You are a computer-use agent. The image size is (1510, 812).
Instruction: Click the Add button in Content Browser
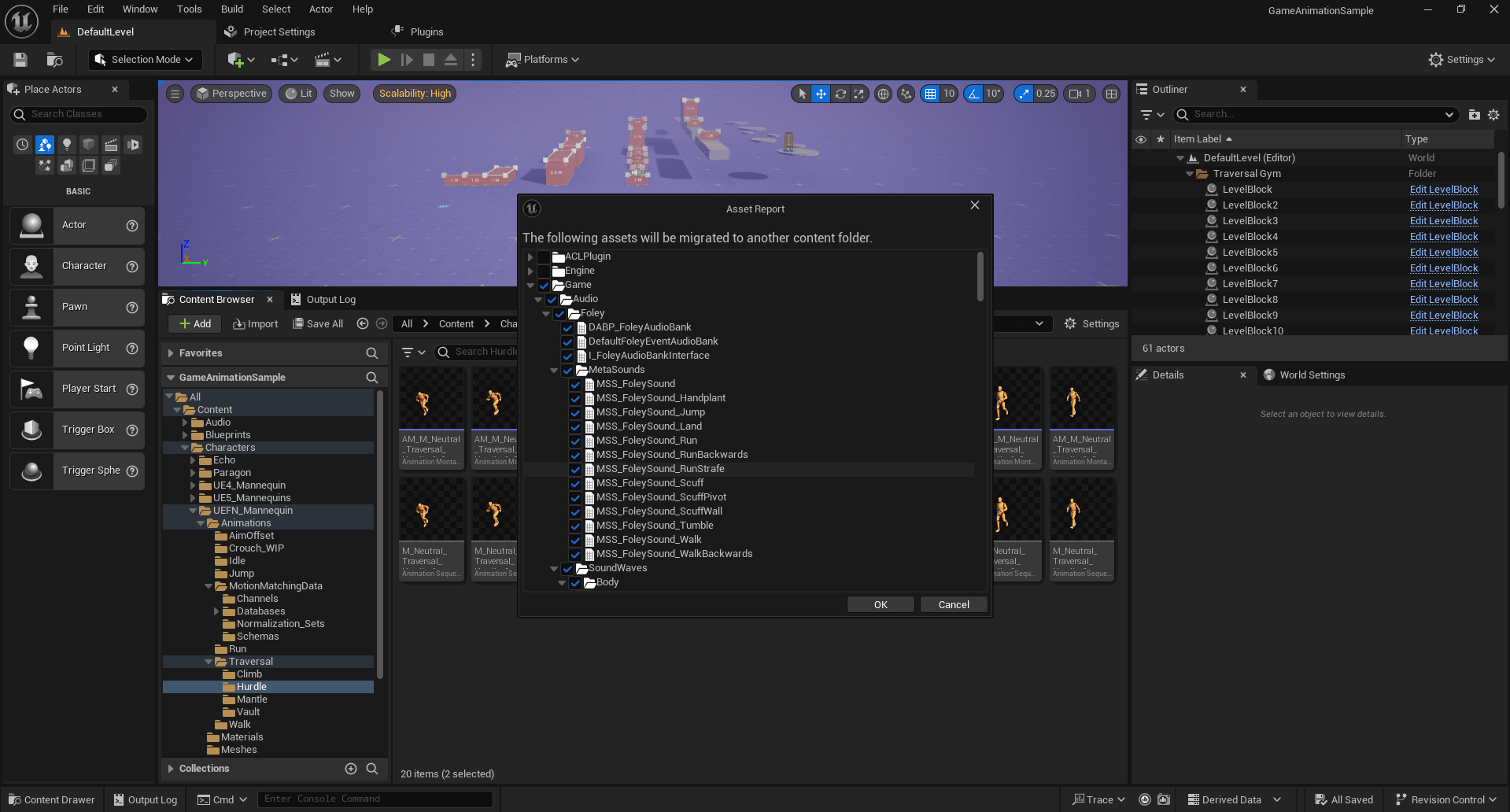(x=195, y=323)
